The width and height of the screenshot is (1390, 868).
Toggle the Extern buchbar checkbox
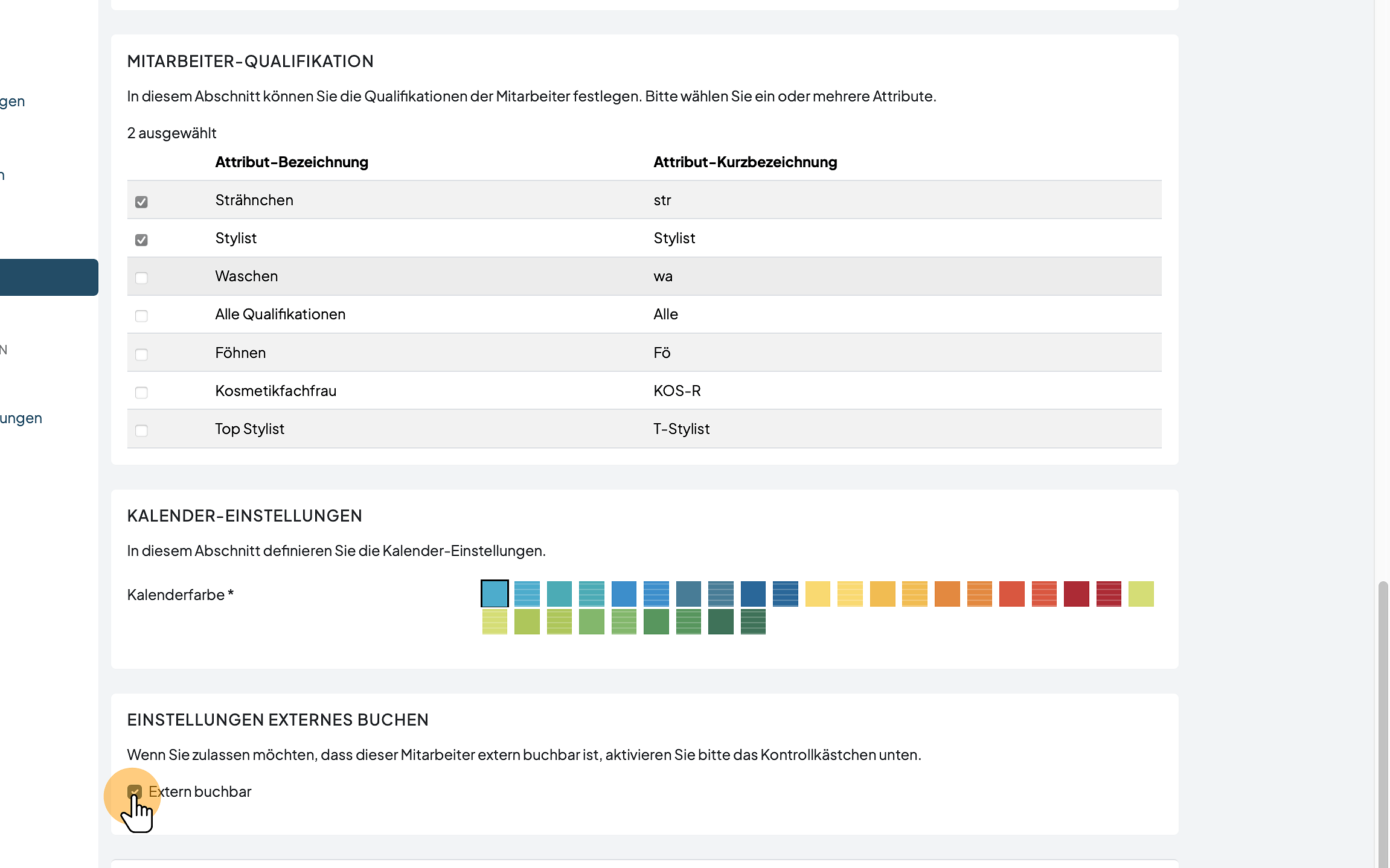[134, 791]
